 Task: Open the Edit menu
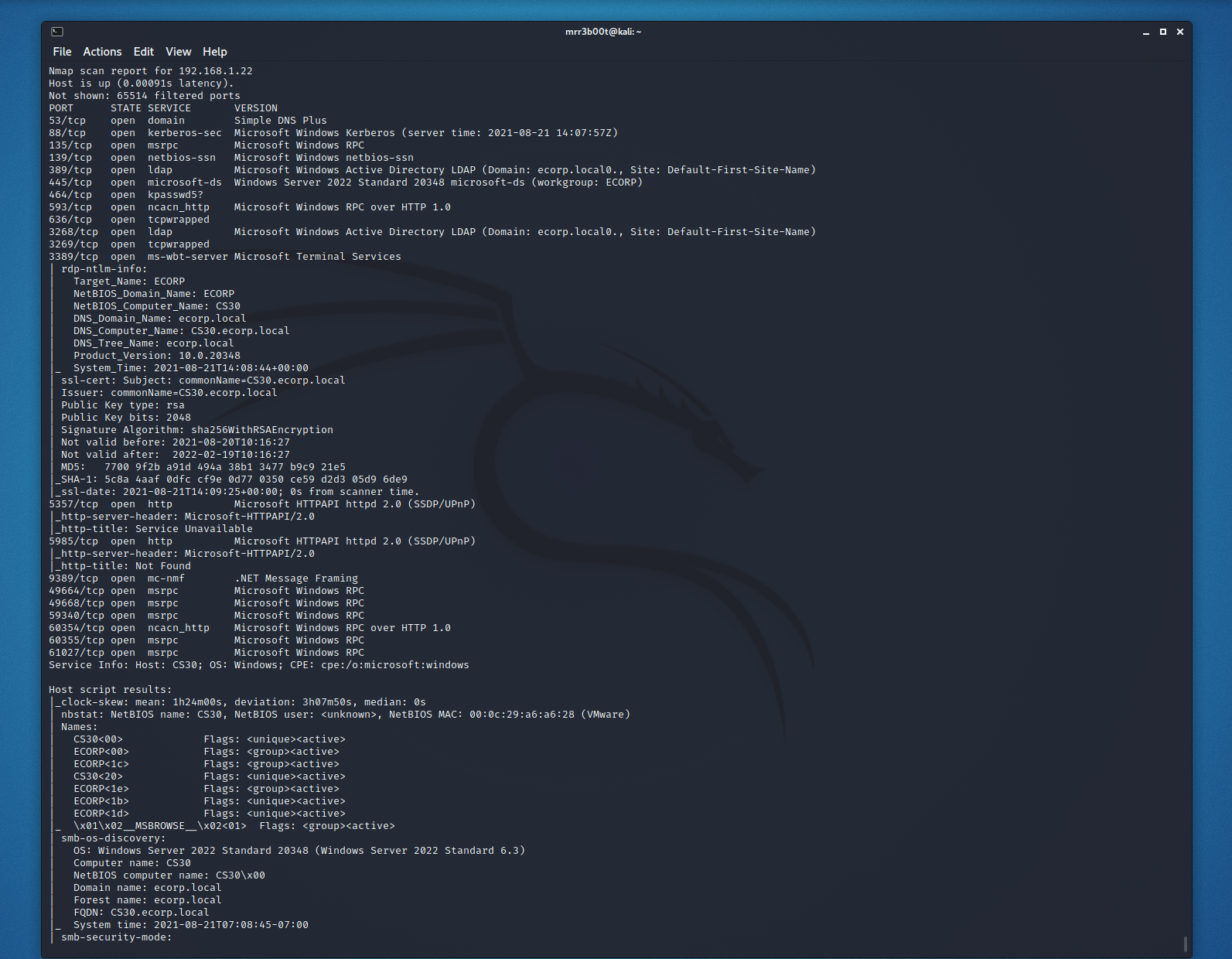144,52
